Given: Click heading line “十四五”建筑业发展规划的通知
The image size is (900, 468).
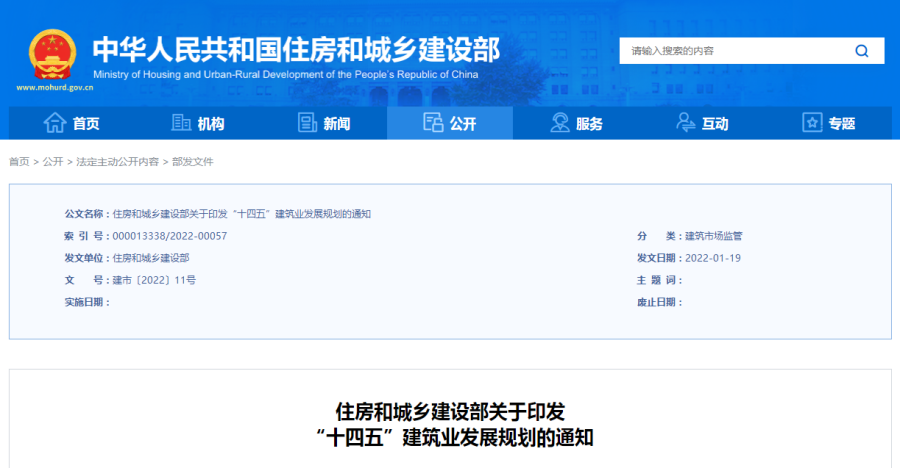Looking at the screenshot, I should (454, 438).
